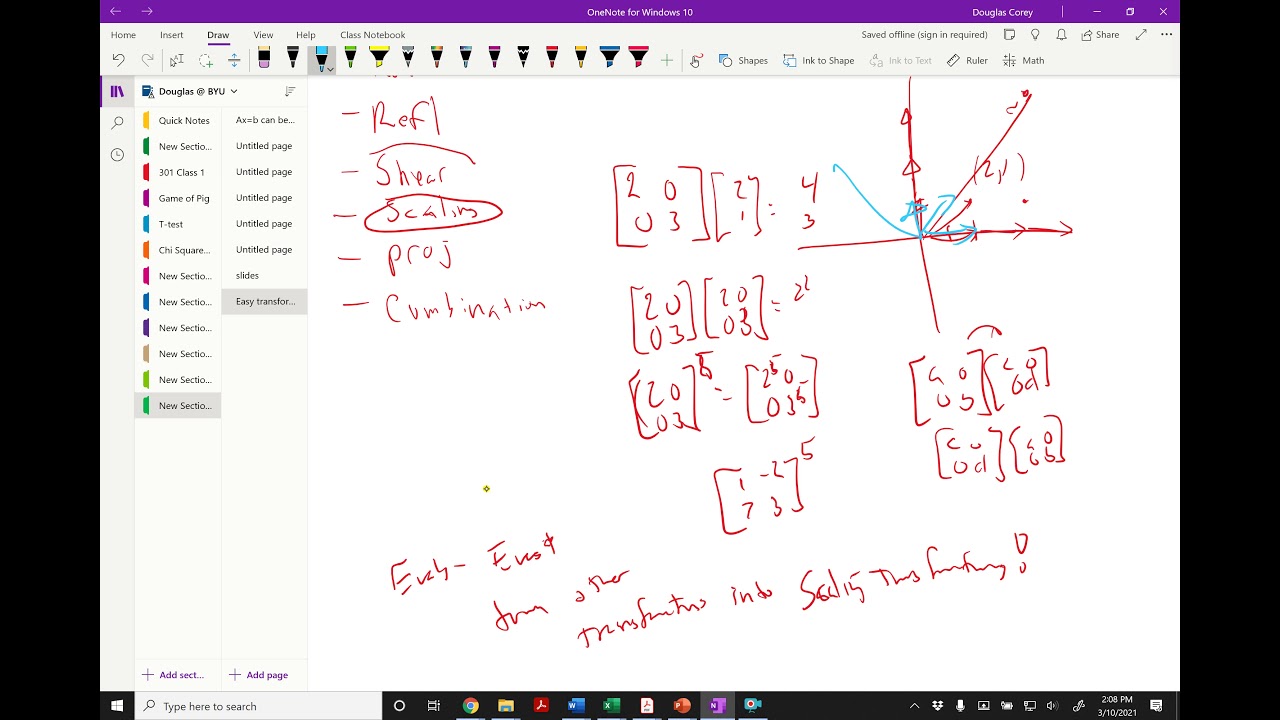
Task: Add a new pen with plus icon
Action: pos(667,60)
